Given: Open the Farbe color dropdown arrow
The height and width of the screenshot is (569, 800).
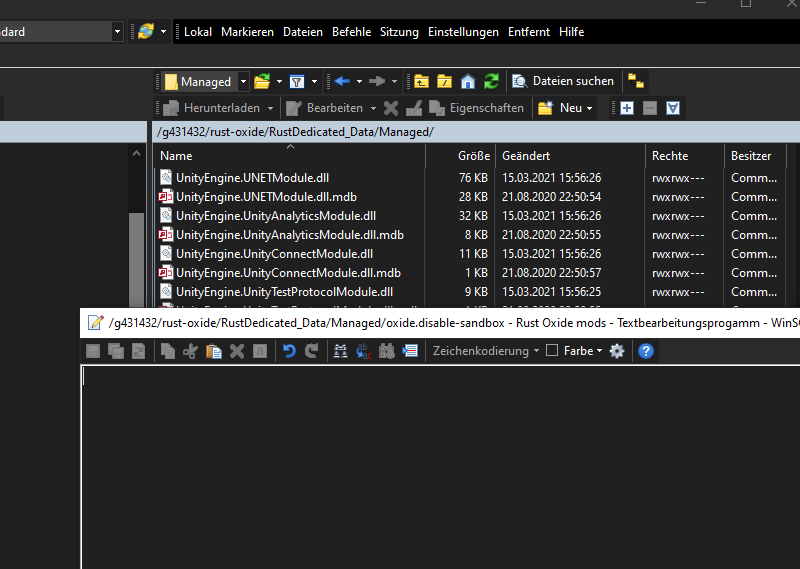Looking at the screenshot, I should point(599,351).
